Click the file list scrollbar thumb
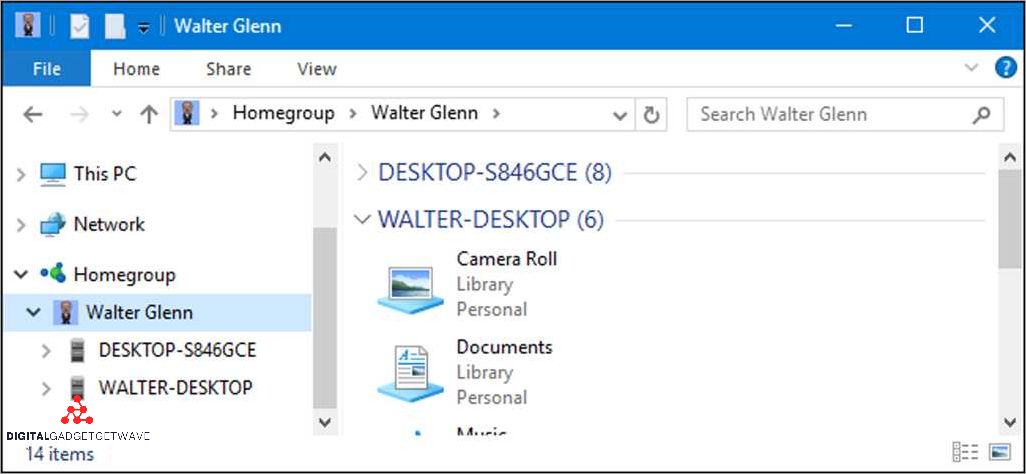Screen dimensions: 1026x474 coord(1010,220)
